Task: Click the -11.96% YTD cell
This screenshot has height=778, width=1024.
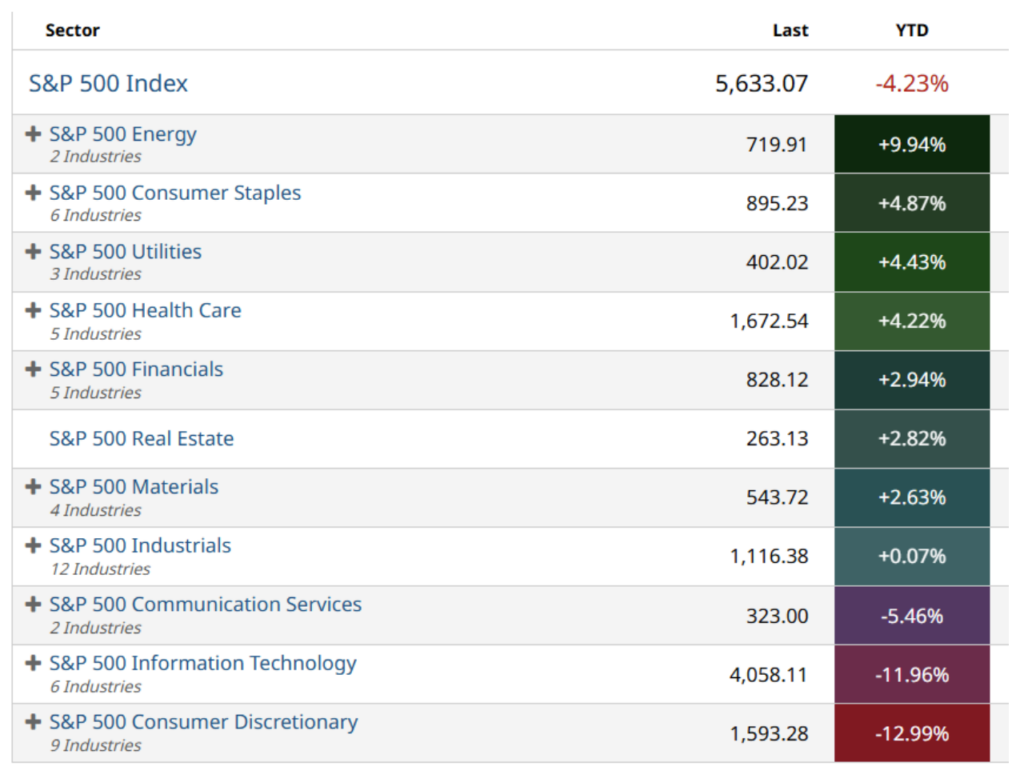Action: [912, 675]
